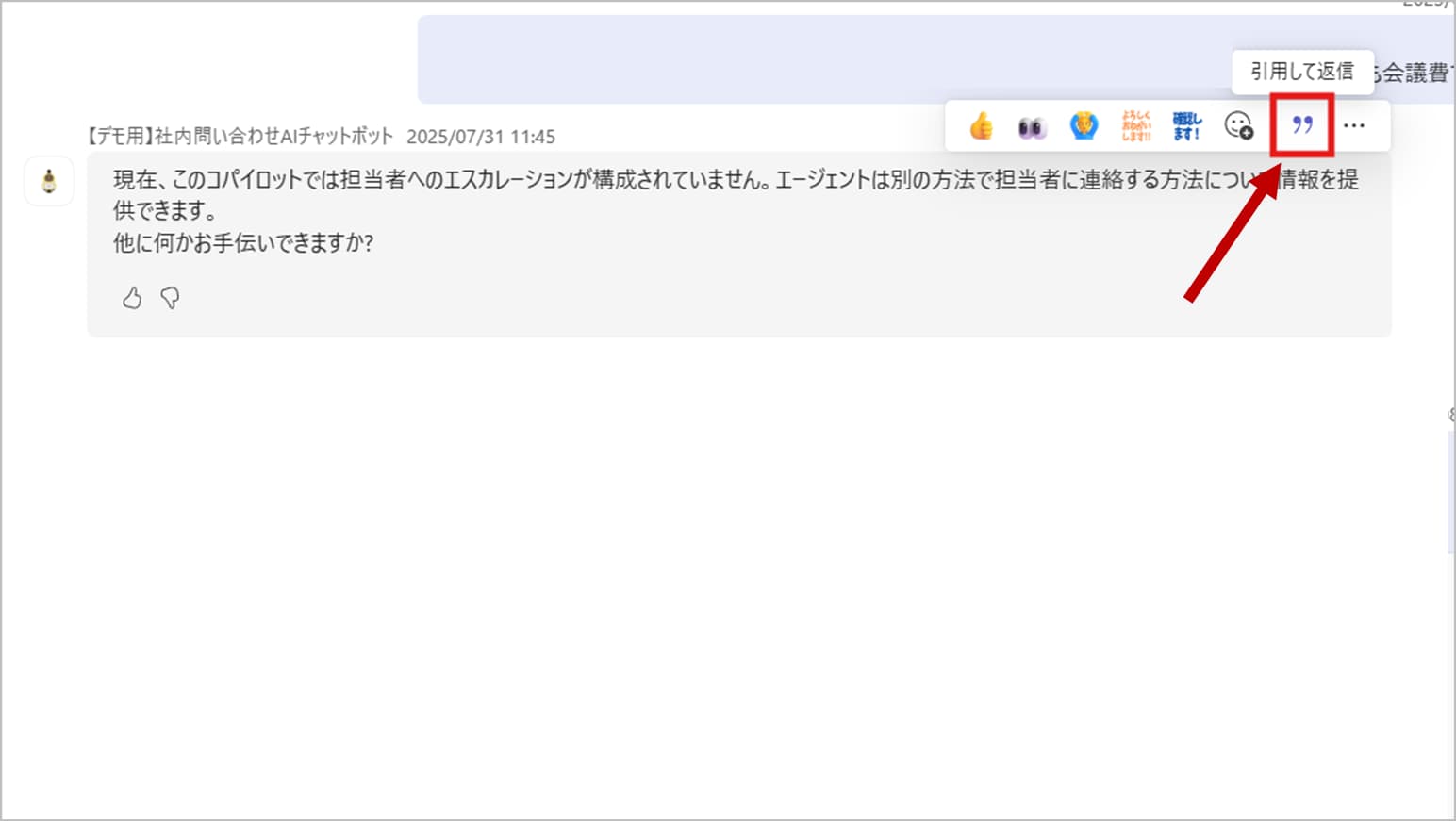Send the 確認します! reaction sticker
The height and width of the screenshot is (821, 1456).
pyautogui.click(x=1186, y=125)
